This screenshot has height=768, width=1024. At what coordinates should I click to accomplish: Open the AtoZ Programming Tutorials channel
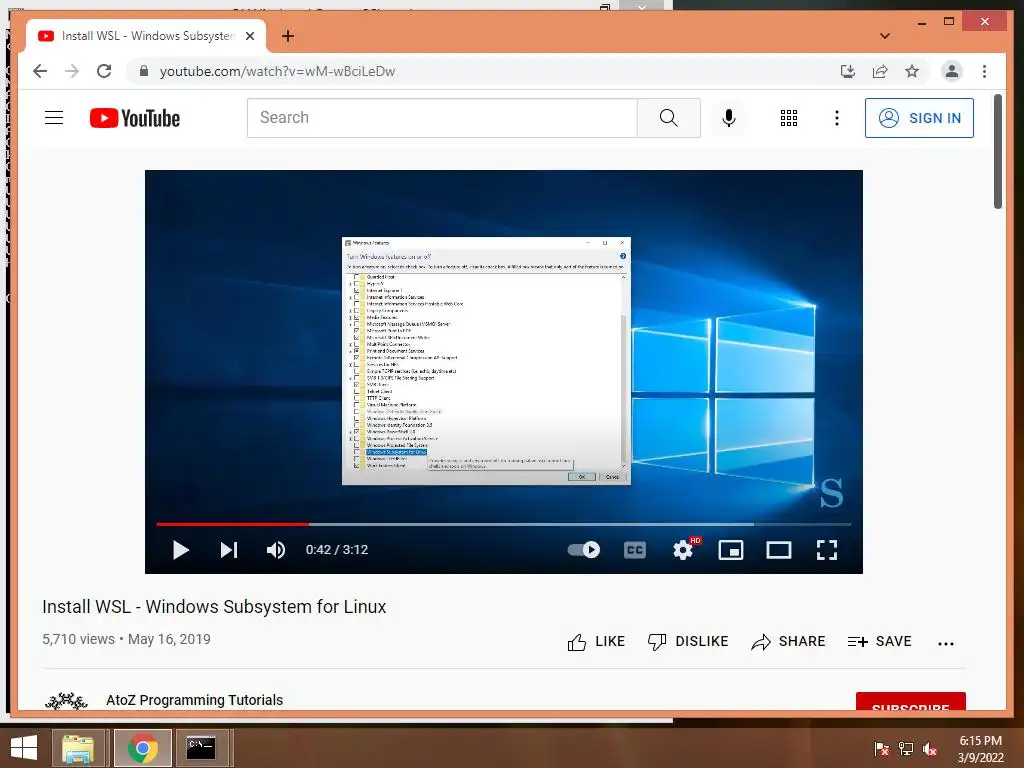(195, 700)
